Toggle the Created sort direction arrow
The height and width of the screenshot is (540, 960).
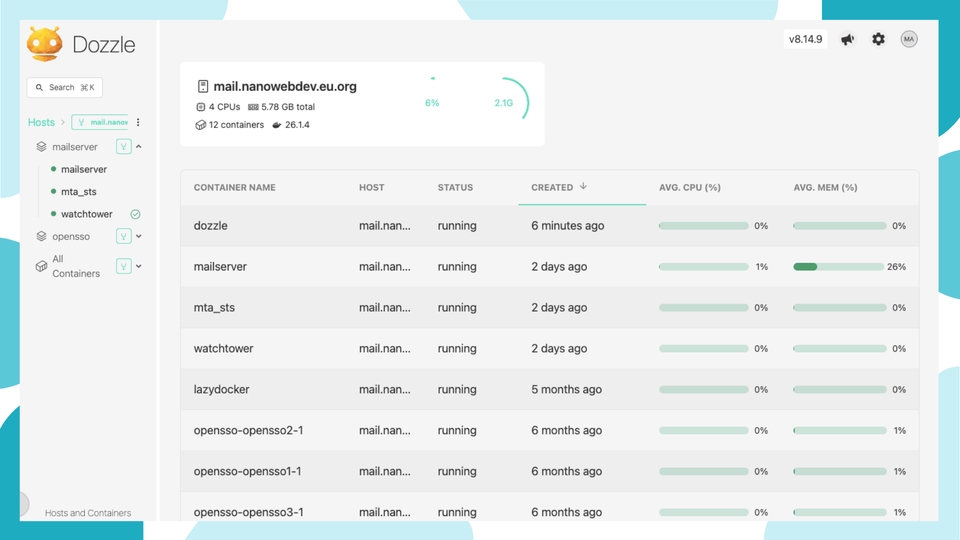click(x=583, y=186)
